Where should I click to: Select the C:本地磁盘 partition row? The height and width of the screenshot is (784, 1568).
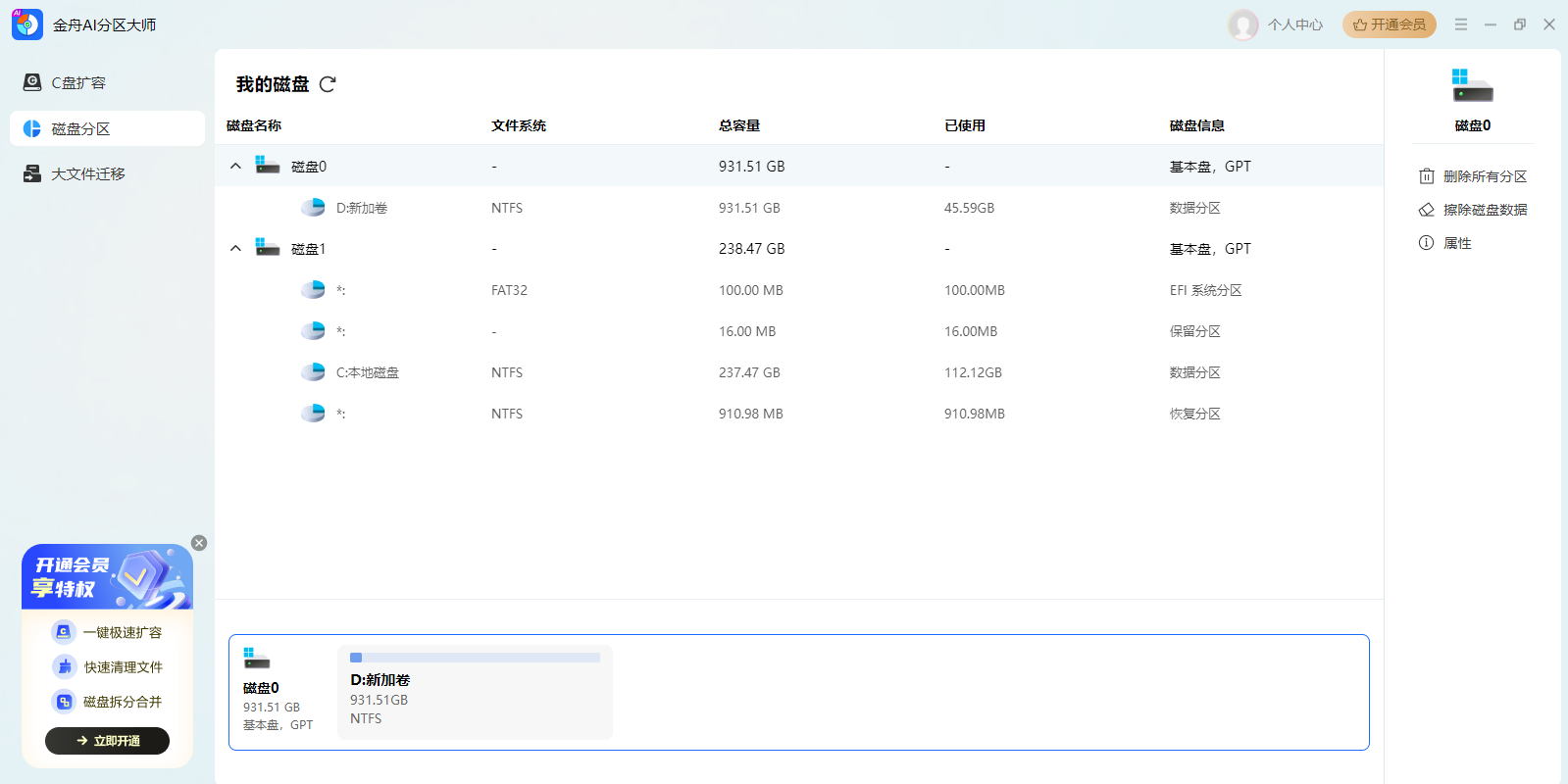click(x=367, y=372)
